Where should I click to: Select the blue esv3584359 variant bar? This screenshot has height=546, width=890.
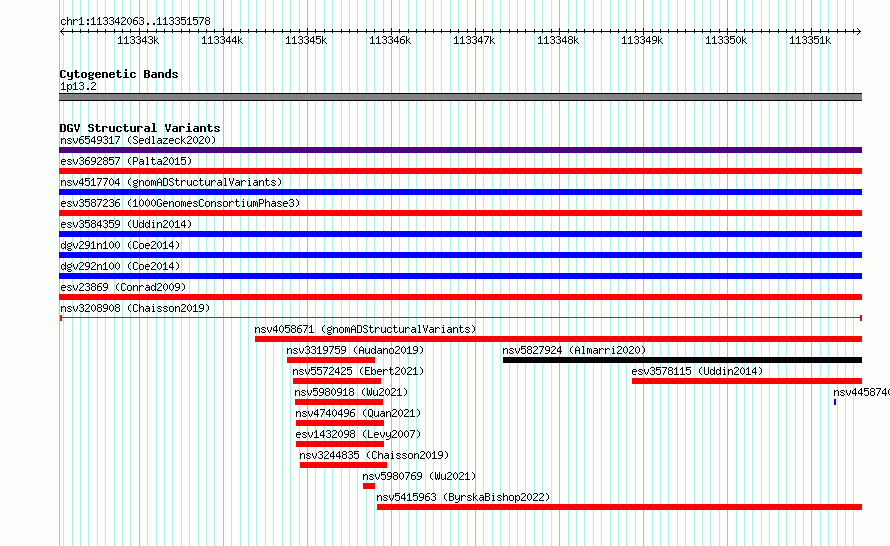click(460, 234)
